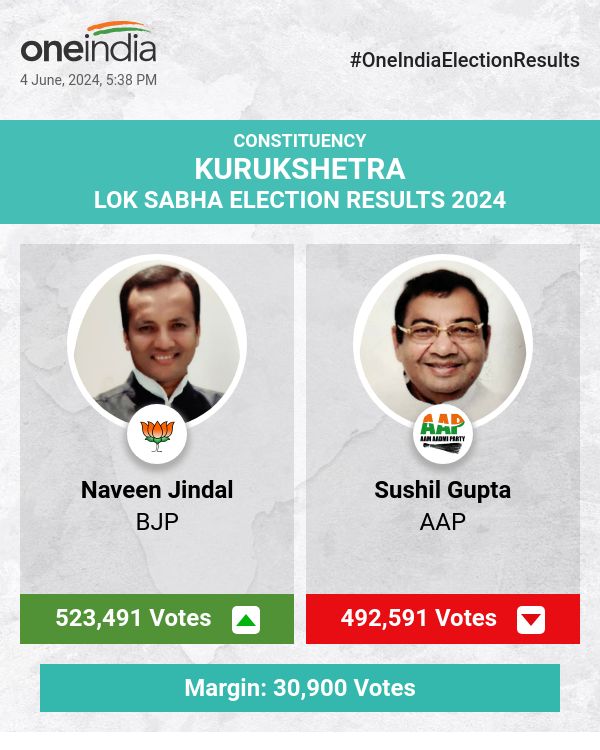Click the OneIndia logo

pyautogui.click(x=88, y=46)
